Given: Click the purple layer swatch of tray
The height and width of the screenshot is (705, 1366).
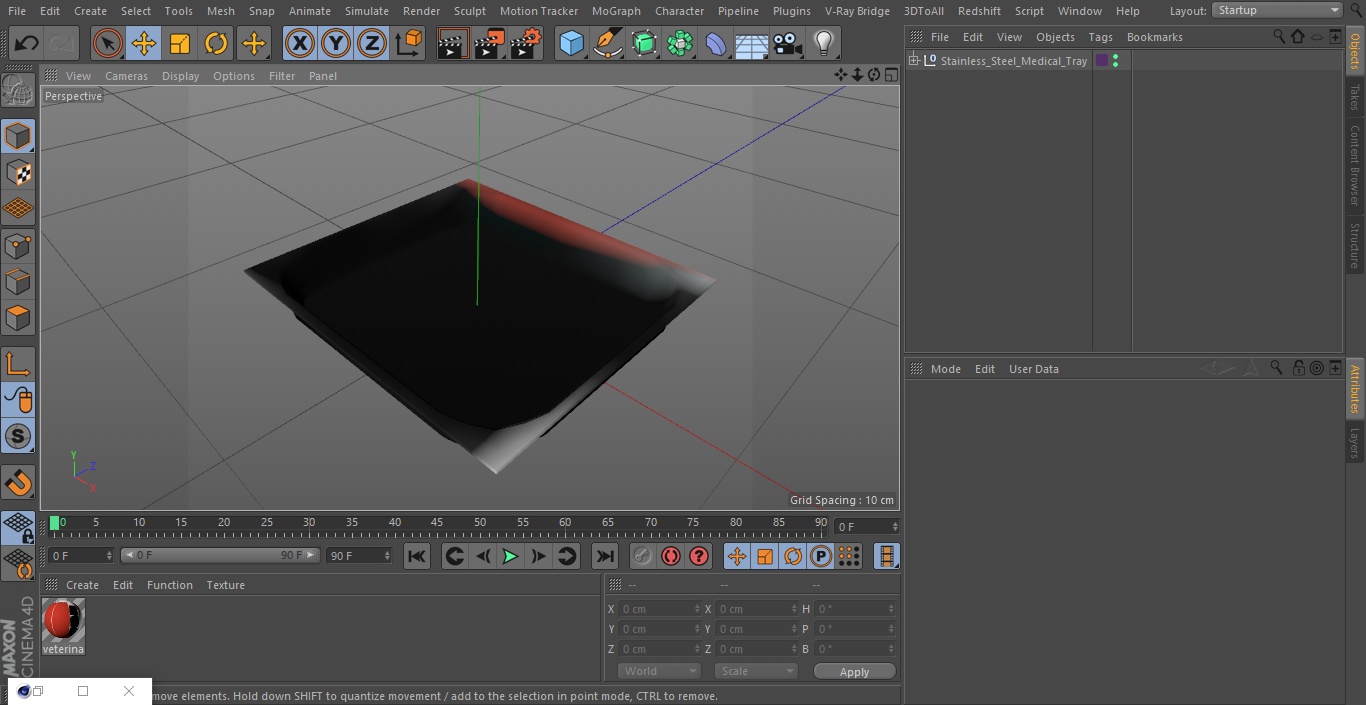Looking at the screenshot, I should point(1101,60).
